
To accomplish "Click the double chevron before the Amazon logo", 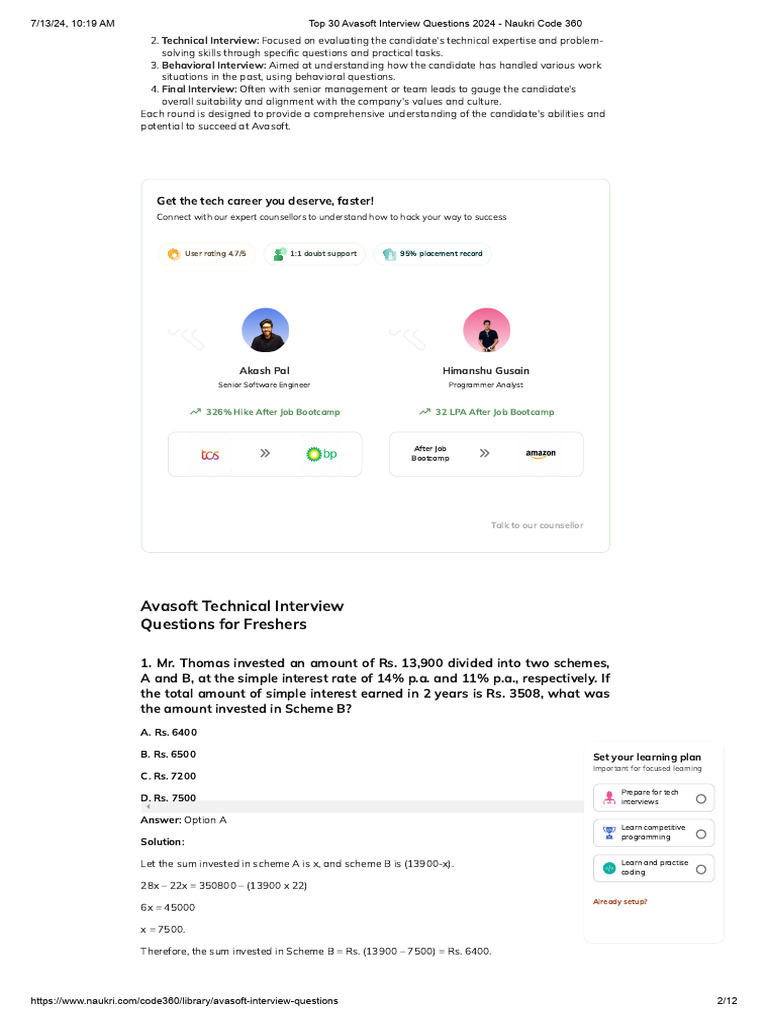I will (484, 453).
